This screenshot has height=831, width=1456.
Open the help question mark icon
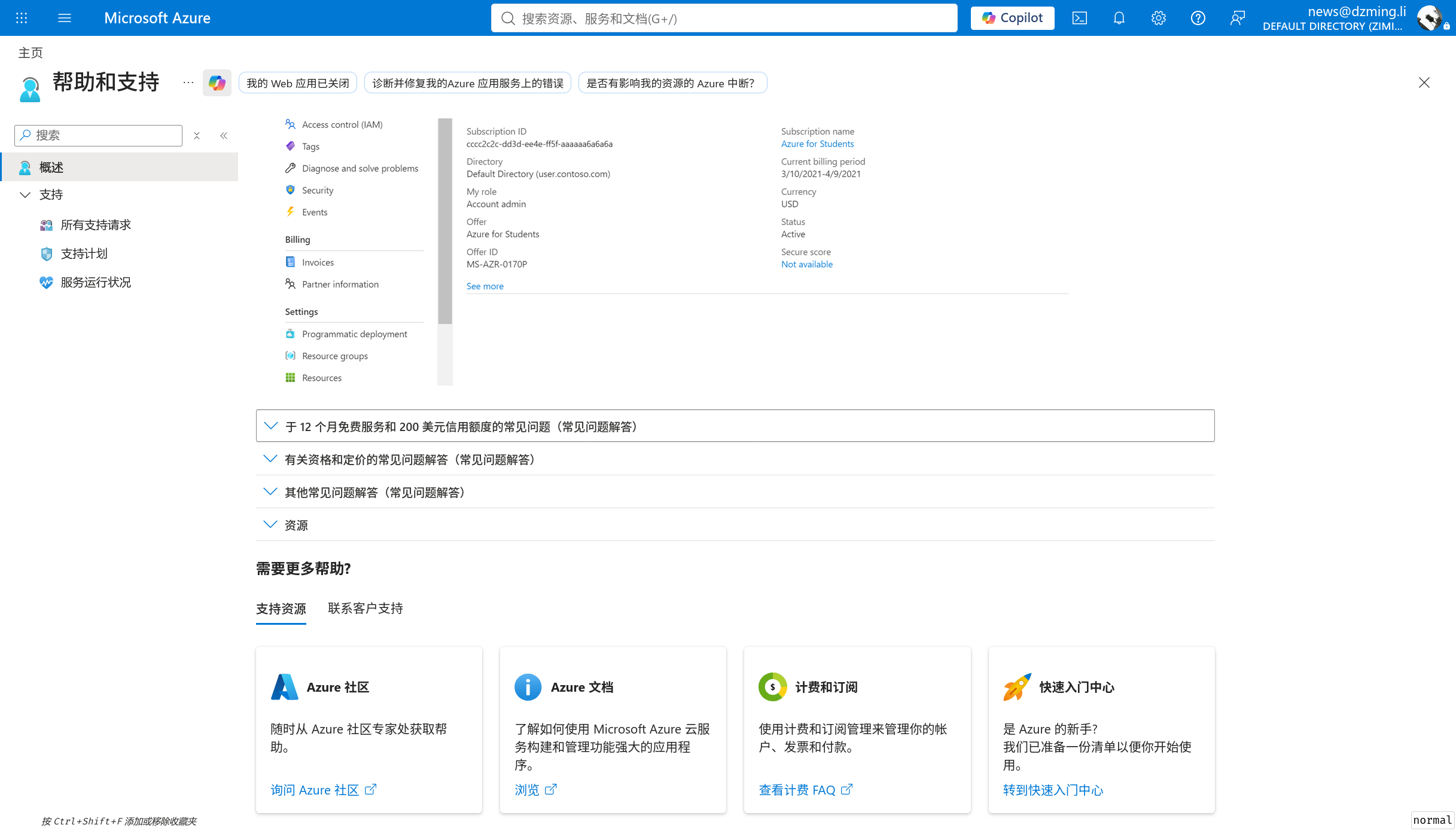[1198, 18]
